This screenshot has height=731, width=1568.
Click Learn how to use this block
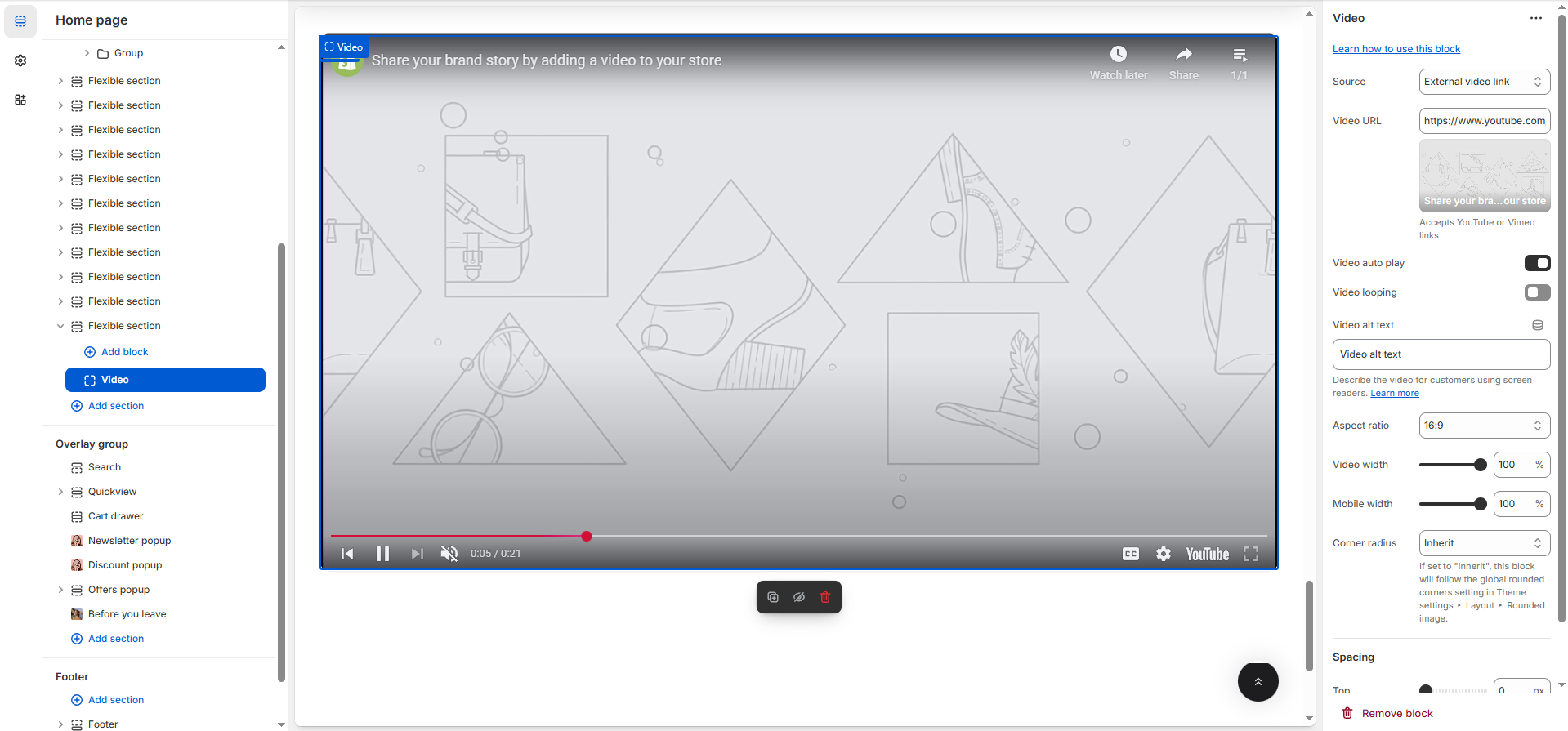[x=1396, y=49]
